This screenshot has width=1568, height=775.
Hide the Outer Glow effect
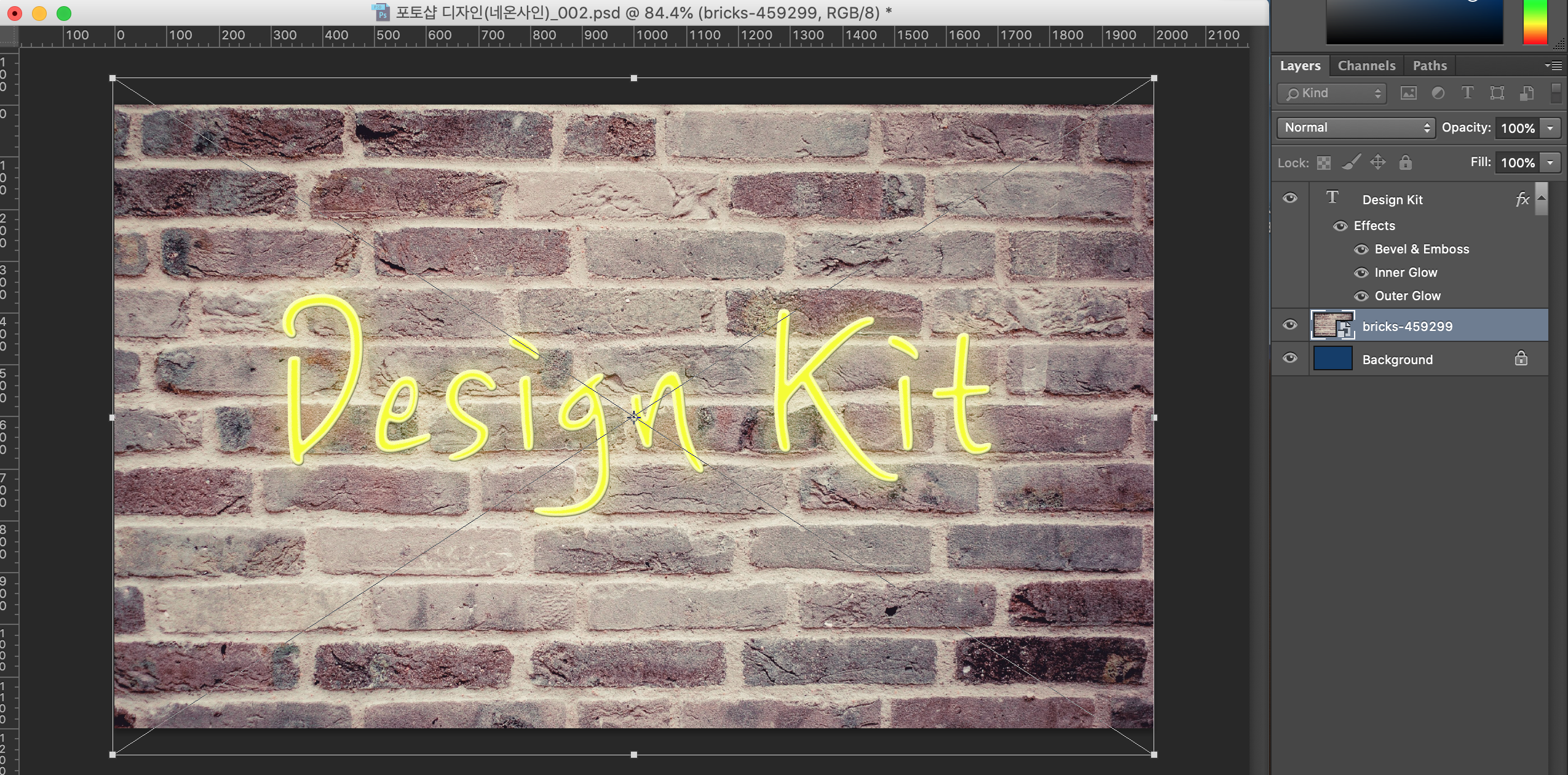point(1361,296)
